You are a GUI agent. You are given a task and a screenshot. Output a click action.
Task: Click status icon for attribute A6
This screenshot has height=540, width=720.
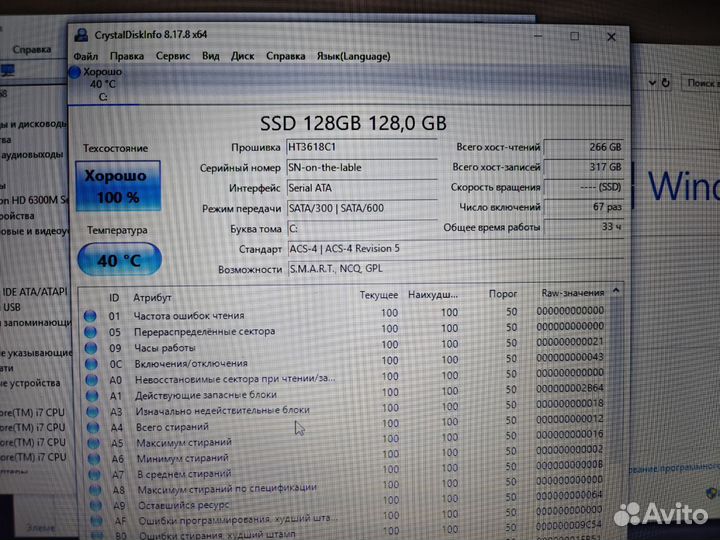(x=94, y=459)
